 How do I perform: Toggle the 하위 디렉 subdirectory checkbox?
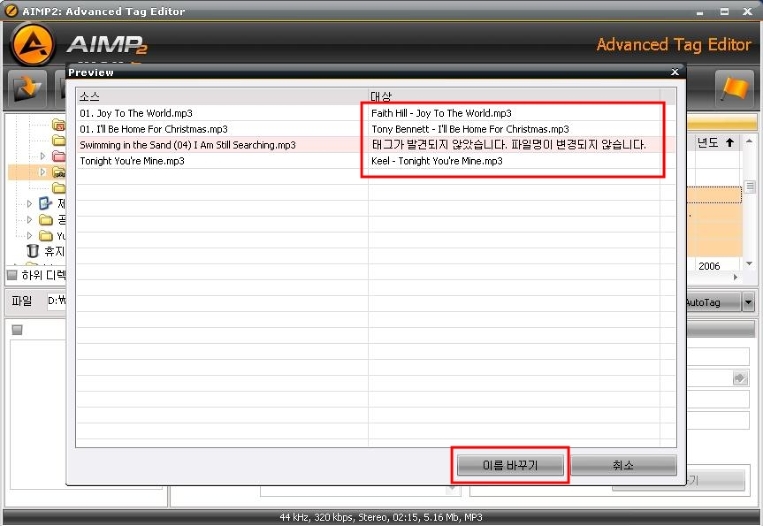12,275
